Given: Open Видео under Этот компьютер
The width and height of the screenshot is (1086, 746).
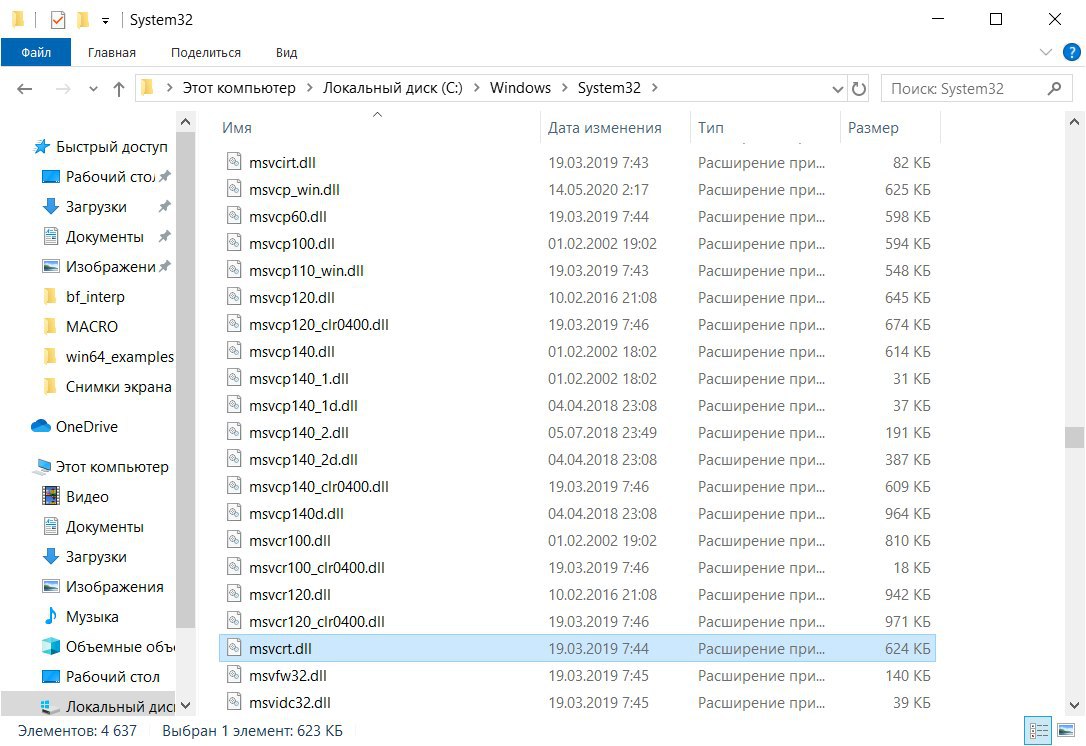Looking at the screenshot, I should point(87,497).
